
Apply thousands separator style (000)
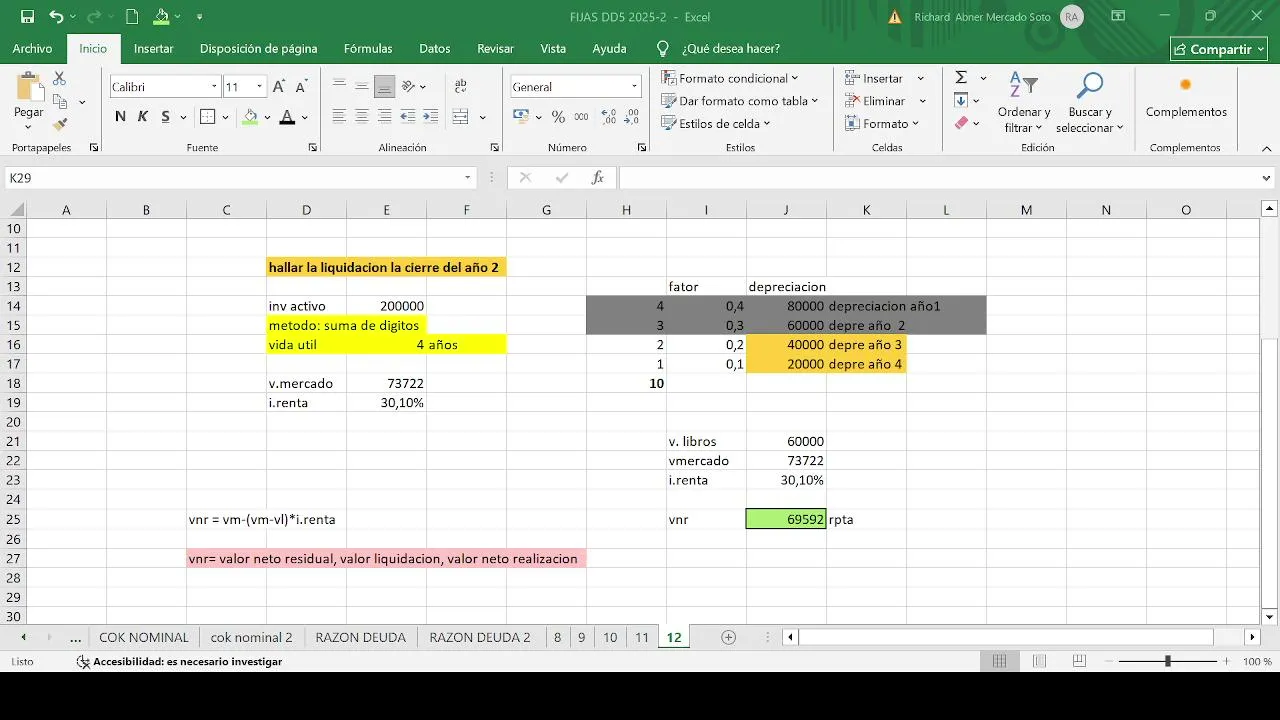point(580,117)
